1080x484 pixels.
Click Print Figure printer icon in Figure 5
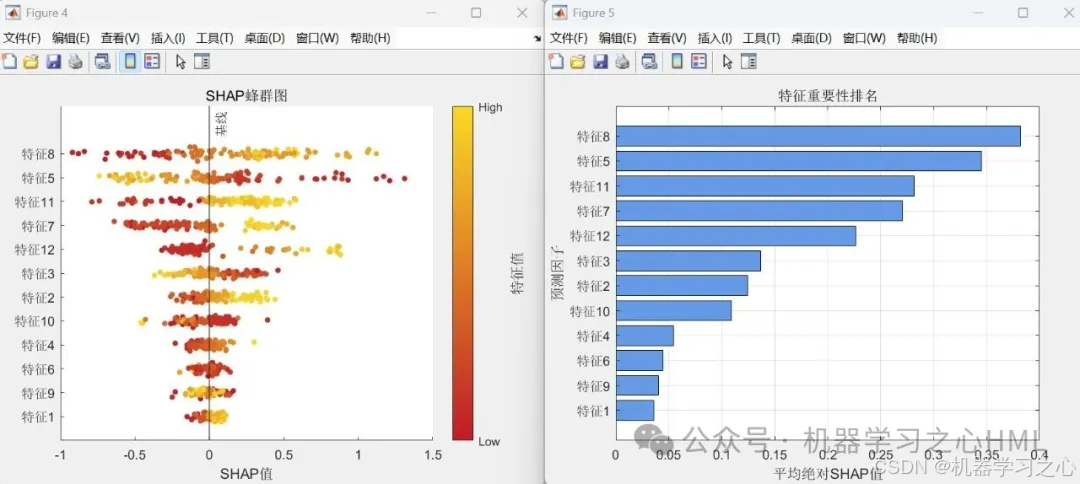(x=622, y=62)
